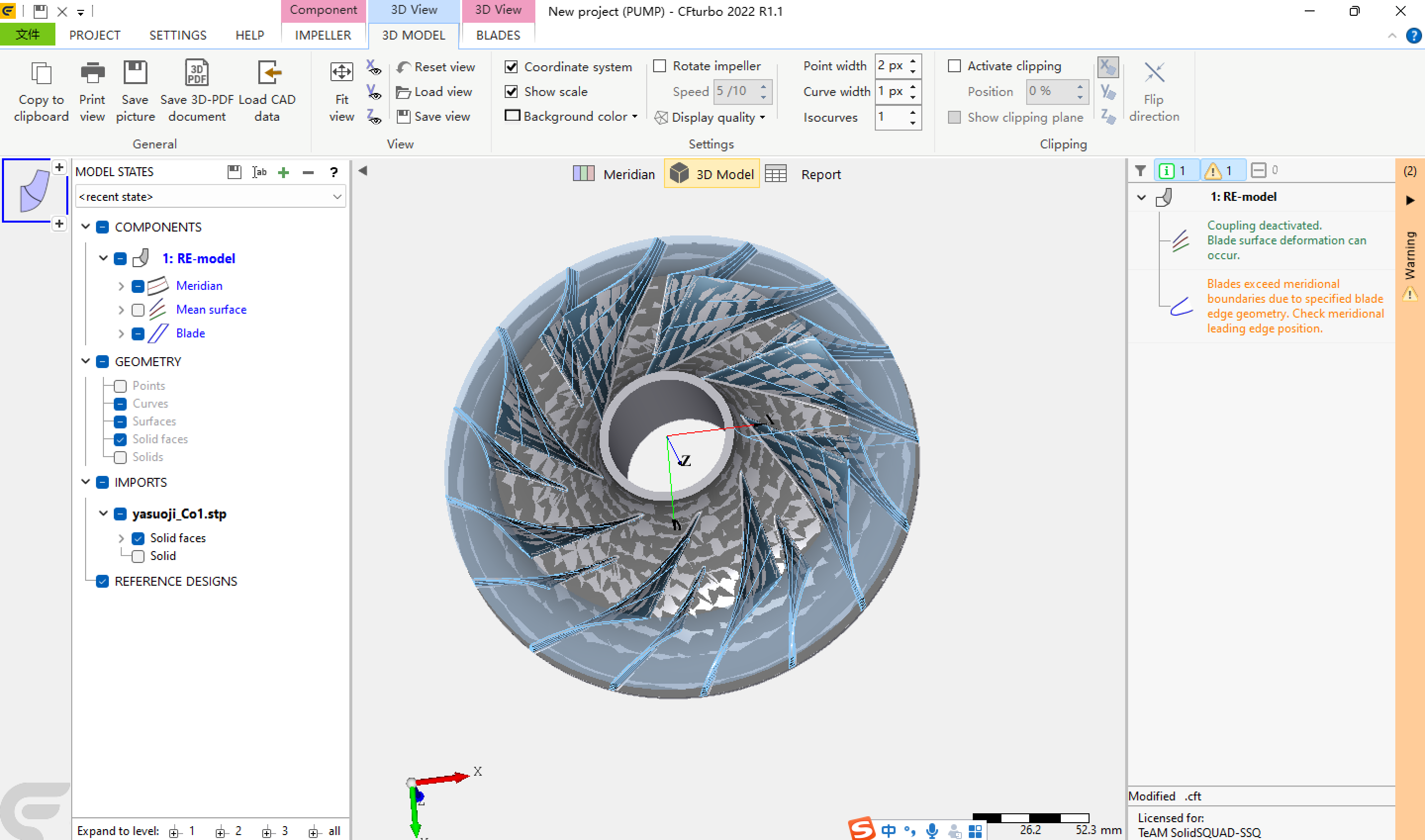This screenshot has width=1425, height=840.
Task: Expand the Blade tree node
Action: click(121, 333)
